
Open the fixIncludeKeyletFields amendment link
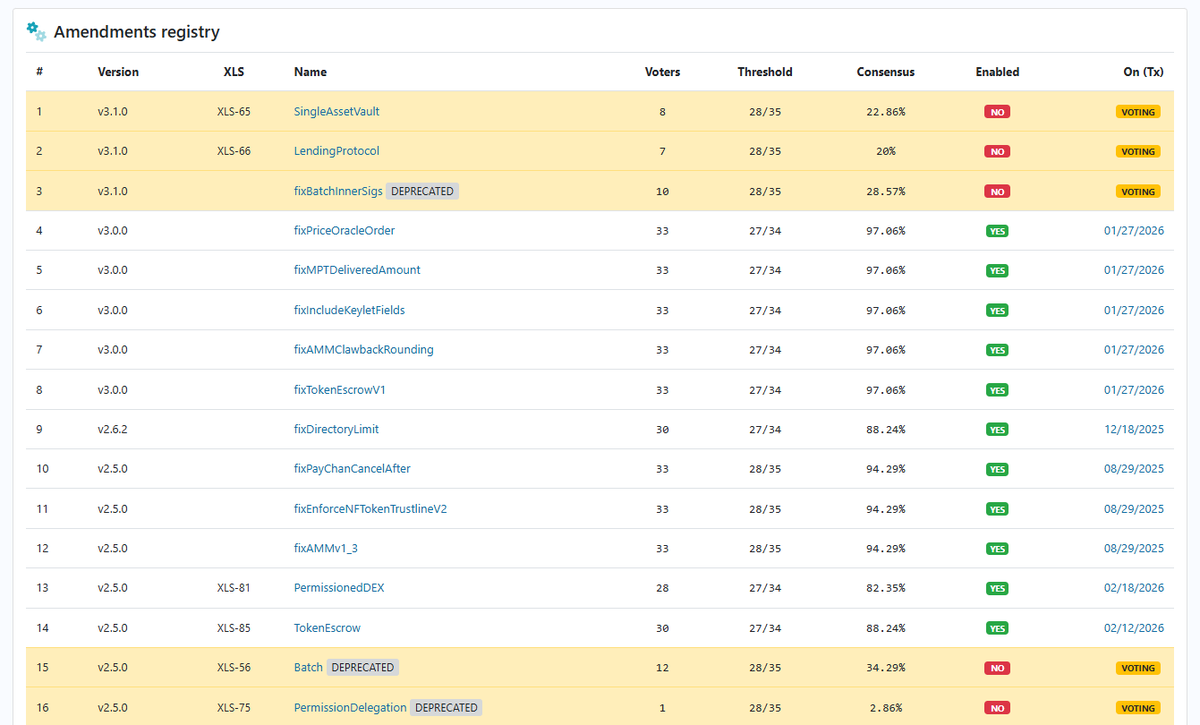pyautogui.click(x=349, y=310)
